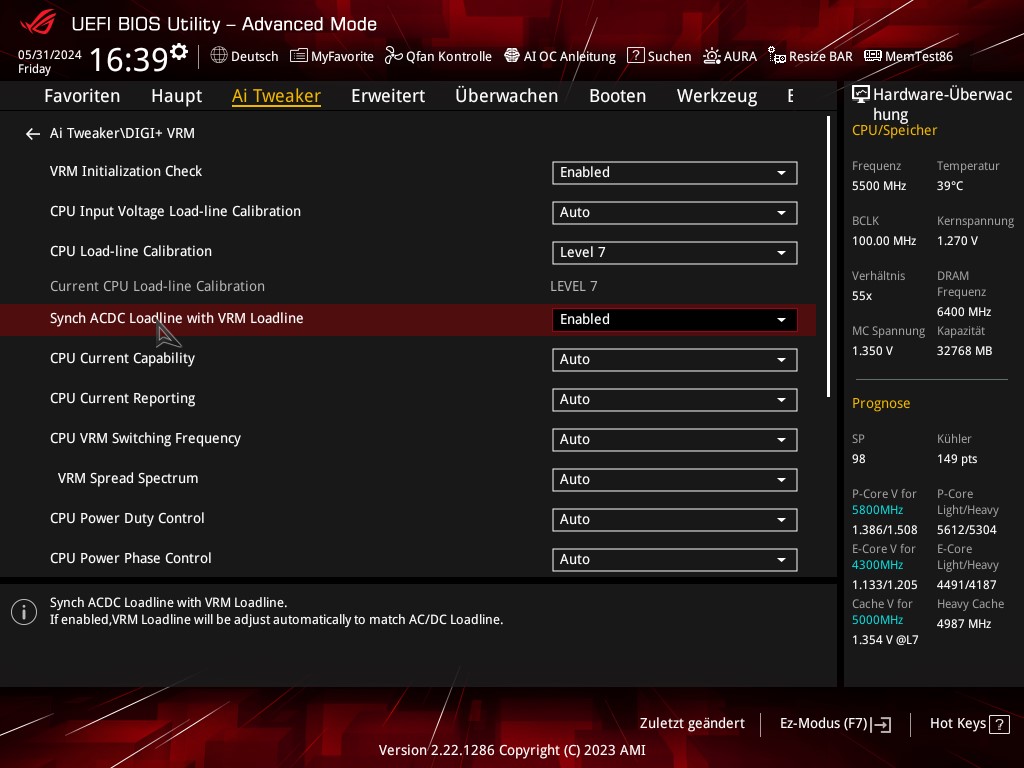Toggle the Resize BAR icon

pos(776,56)
